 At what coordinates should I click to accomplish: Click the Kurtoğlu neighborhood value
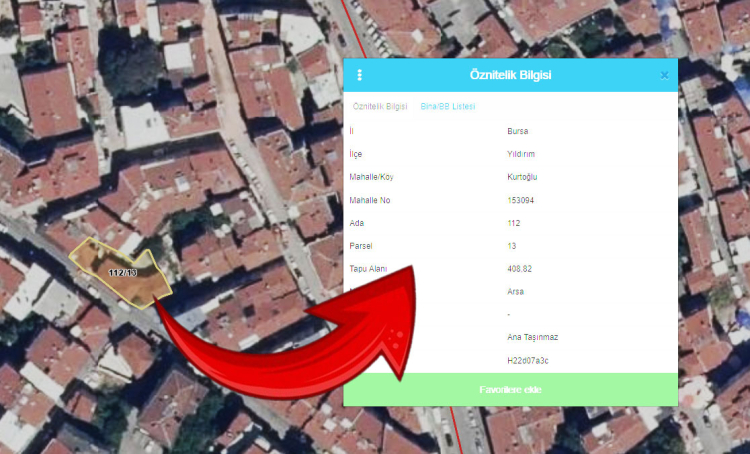pyautogui.click(x=524, y=177)
